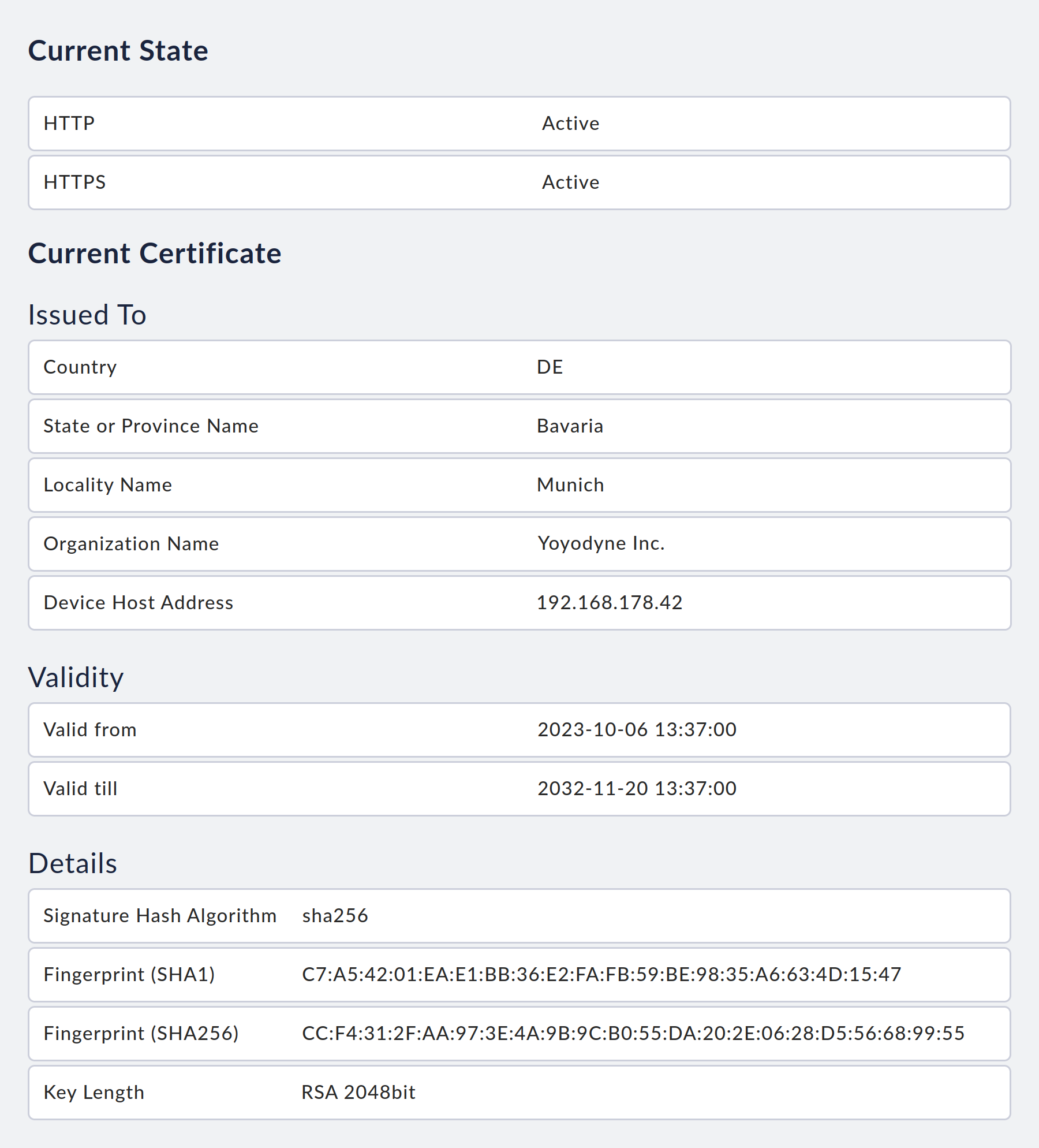1039x1148 pixels.
Task: Click the 'Current State' heading
Action: tap(118, 51)
